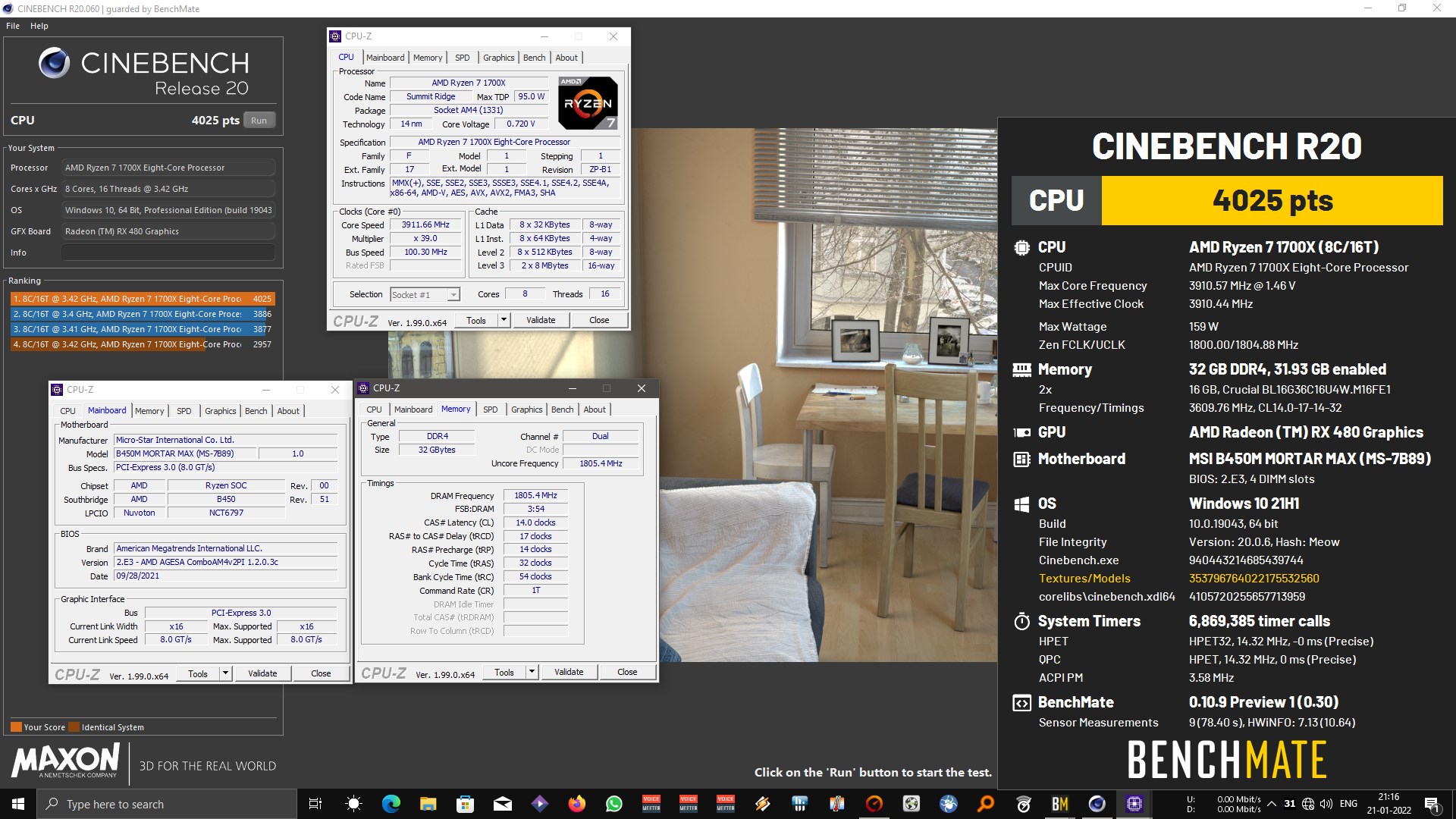Click the Processor field AMD Ryzen 7 1700X
This screenshot has height=819, width=1456.
point(168,168)
